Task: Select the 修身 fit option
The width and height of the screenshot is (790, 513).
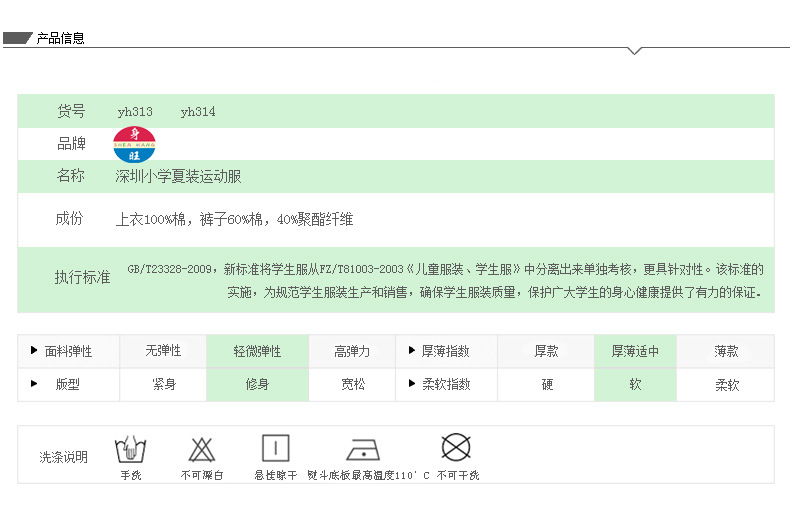Action: [257, 384]
